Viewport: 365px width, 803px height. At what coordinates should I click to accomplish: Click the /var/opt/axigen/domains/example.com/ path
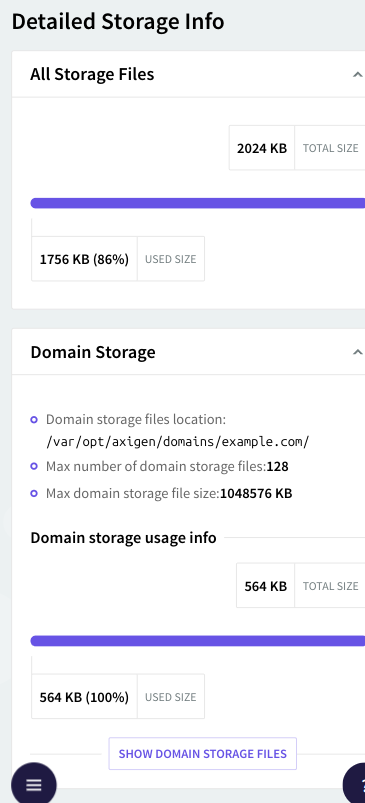coord(178,442)
